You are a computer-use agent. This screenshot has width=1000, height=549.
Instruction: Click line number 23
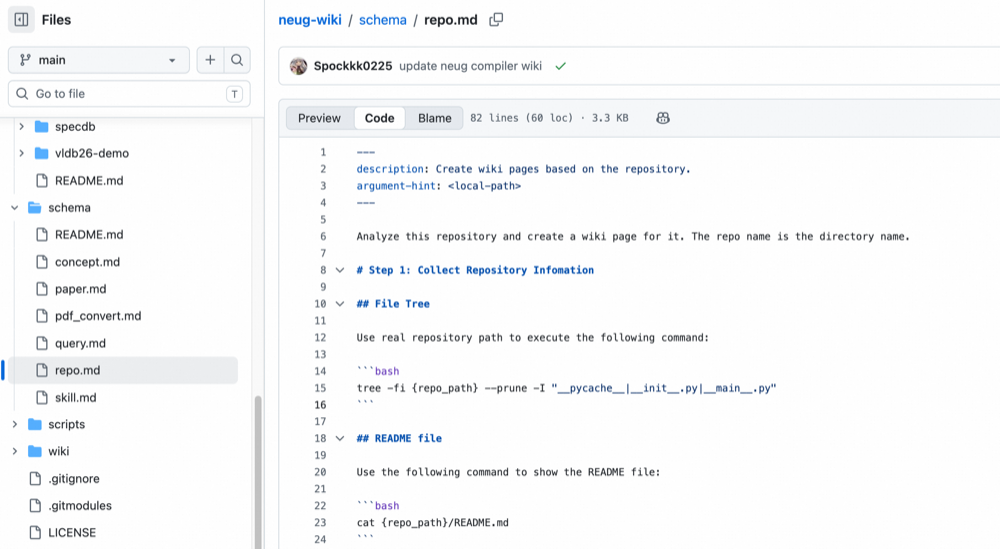point(320,522)
